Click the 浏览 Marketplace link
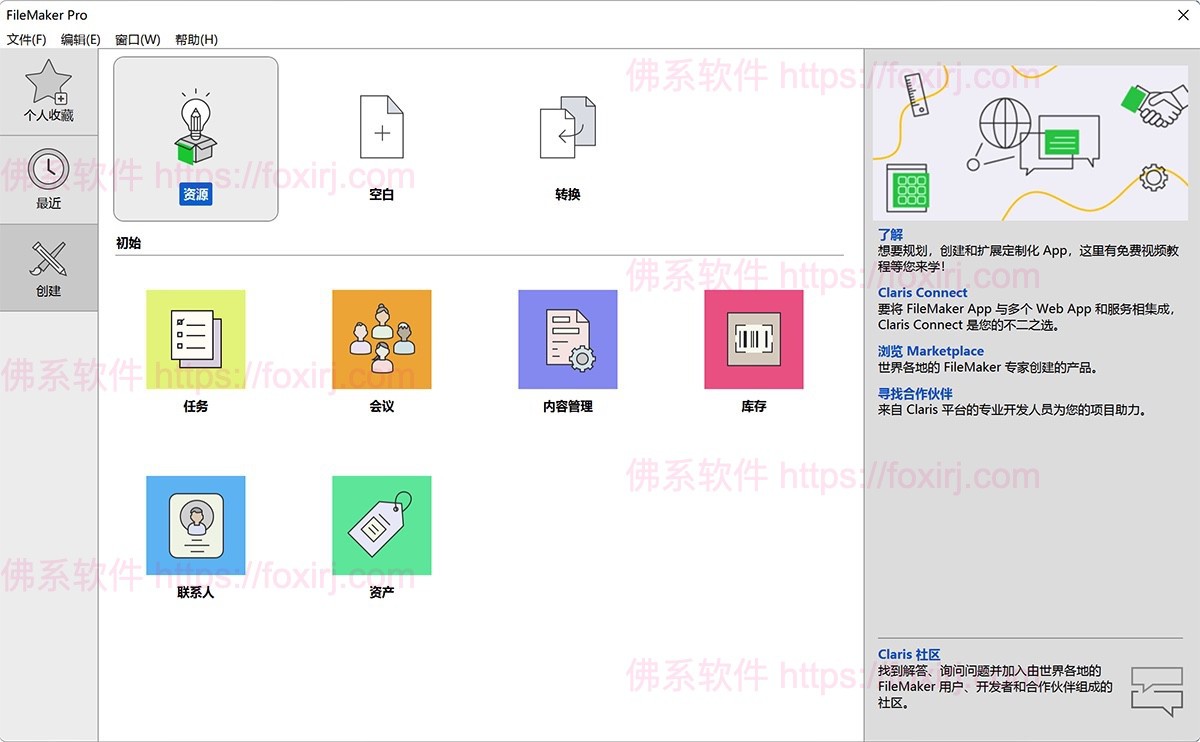 tap(930, 350)
